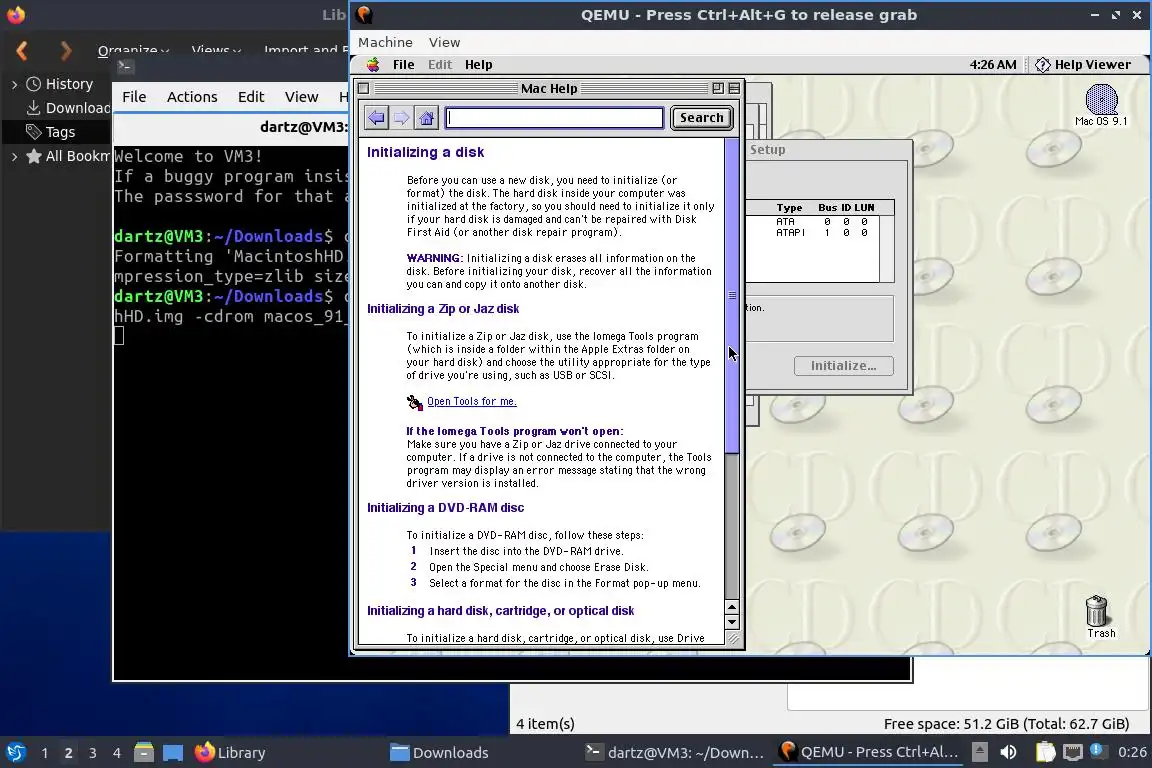Go forward in Library window
Viewport: 1152px width, 768px height.
click(66, 51)
